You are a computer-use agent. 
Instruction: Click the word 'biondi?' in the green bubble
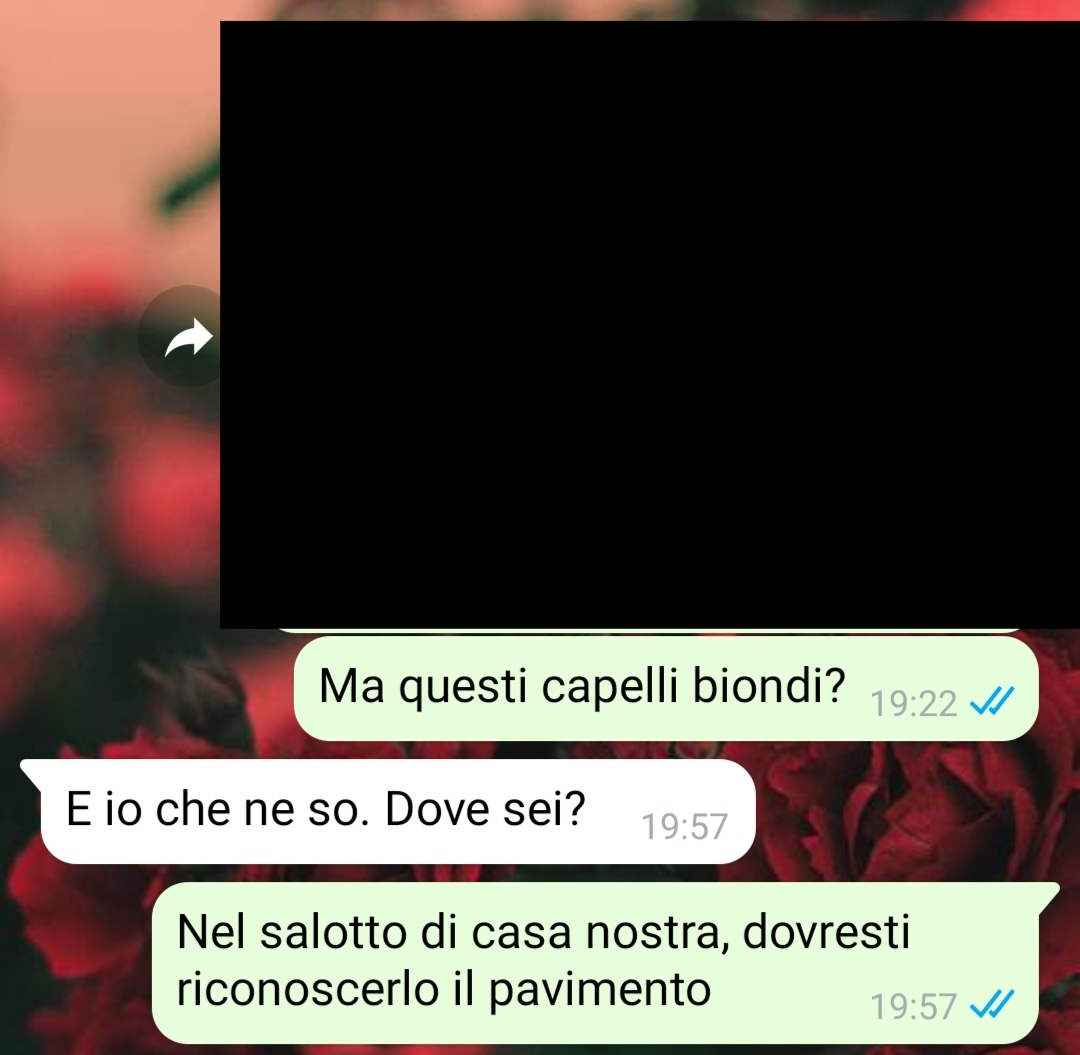tap(769, 686)
